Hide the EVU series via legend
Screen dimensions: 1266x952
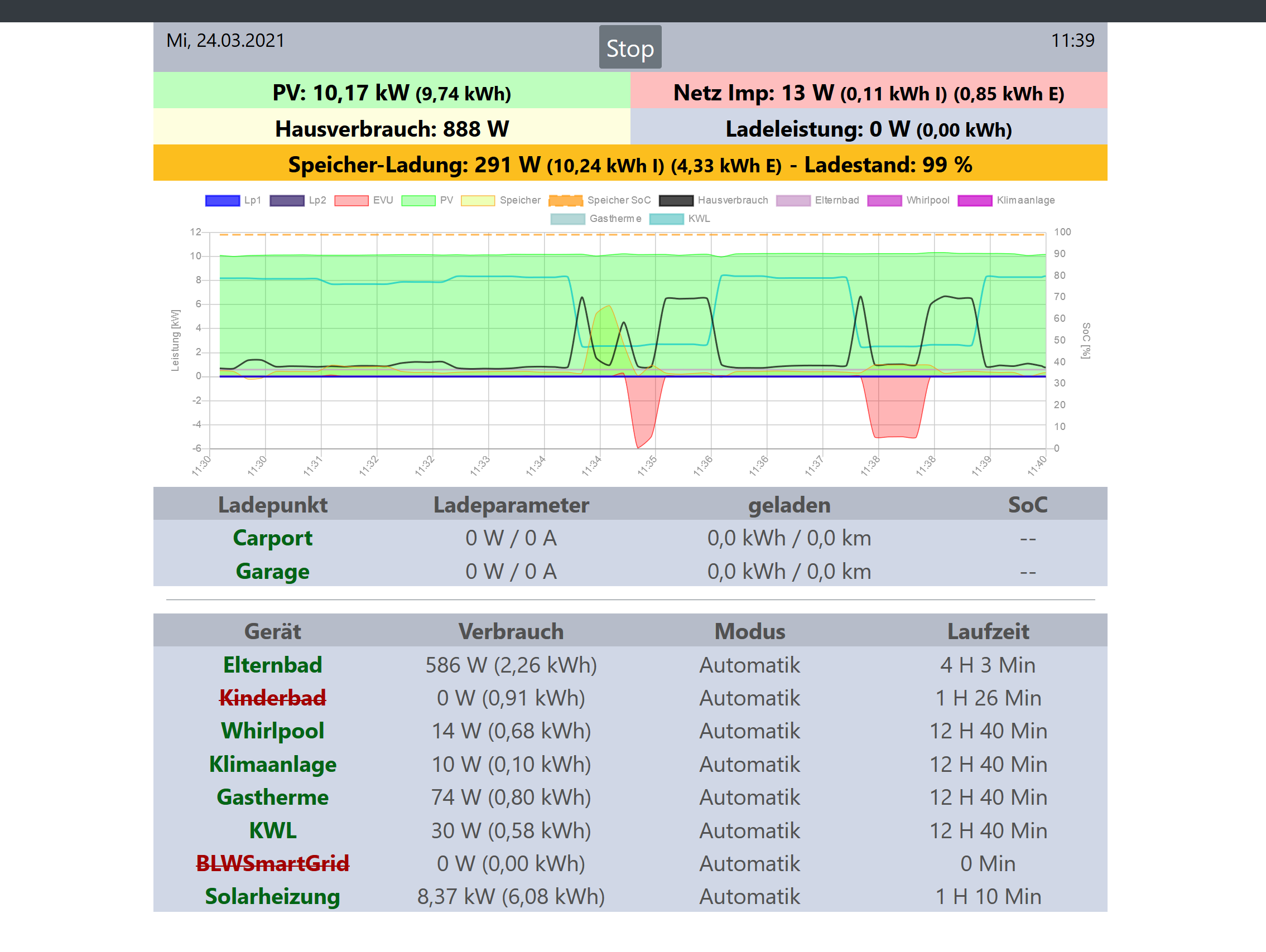point(352,200)
